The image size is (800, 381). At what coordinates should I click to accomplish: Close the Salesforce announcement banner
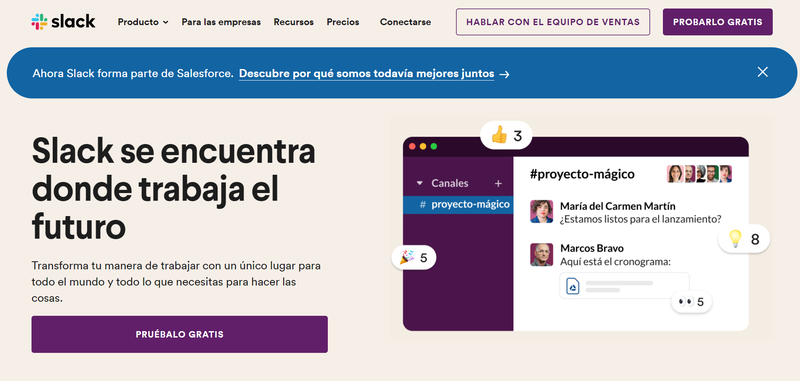click(762, 72)
